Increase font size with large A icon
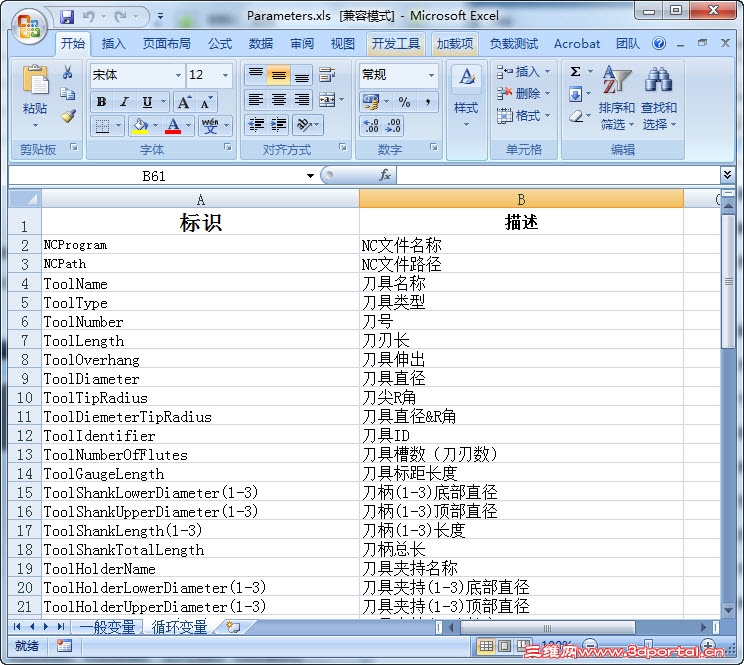744x665 pixels. 184,102
